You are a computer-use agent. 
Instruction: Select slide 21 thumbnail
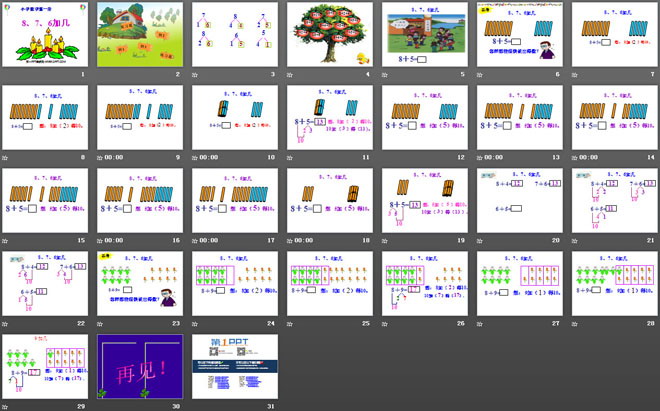[x=615, y=200]
